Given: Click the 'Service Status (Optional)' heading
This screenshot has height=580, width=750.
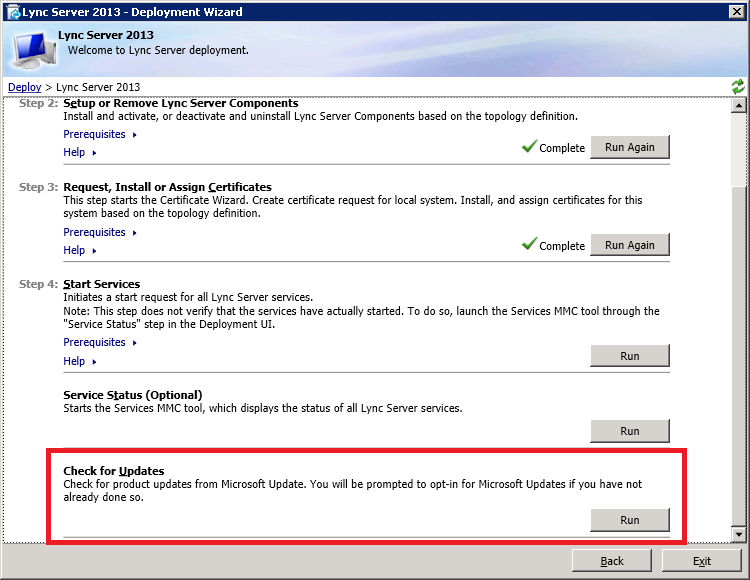Looking at the screenshot, I should coord(133,395).
